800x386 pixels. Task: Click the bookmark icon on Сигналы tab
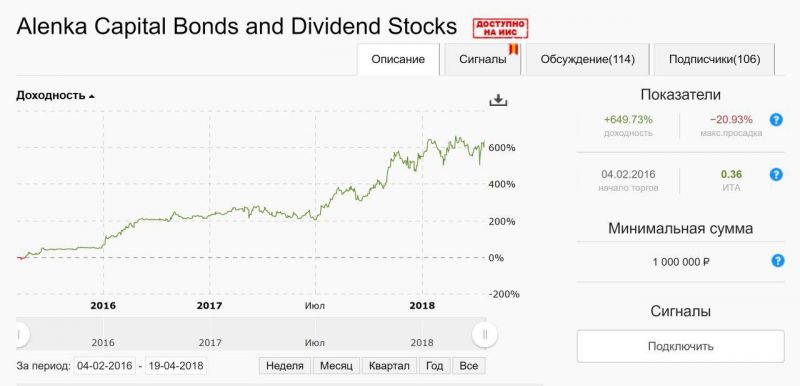point(514,49)
